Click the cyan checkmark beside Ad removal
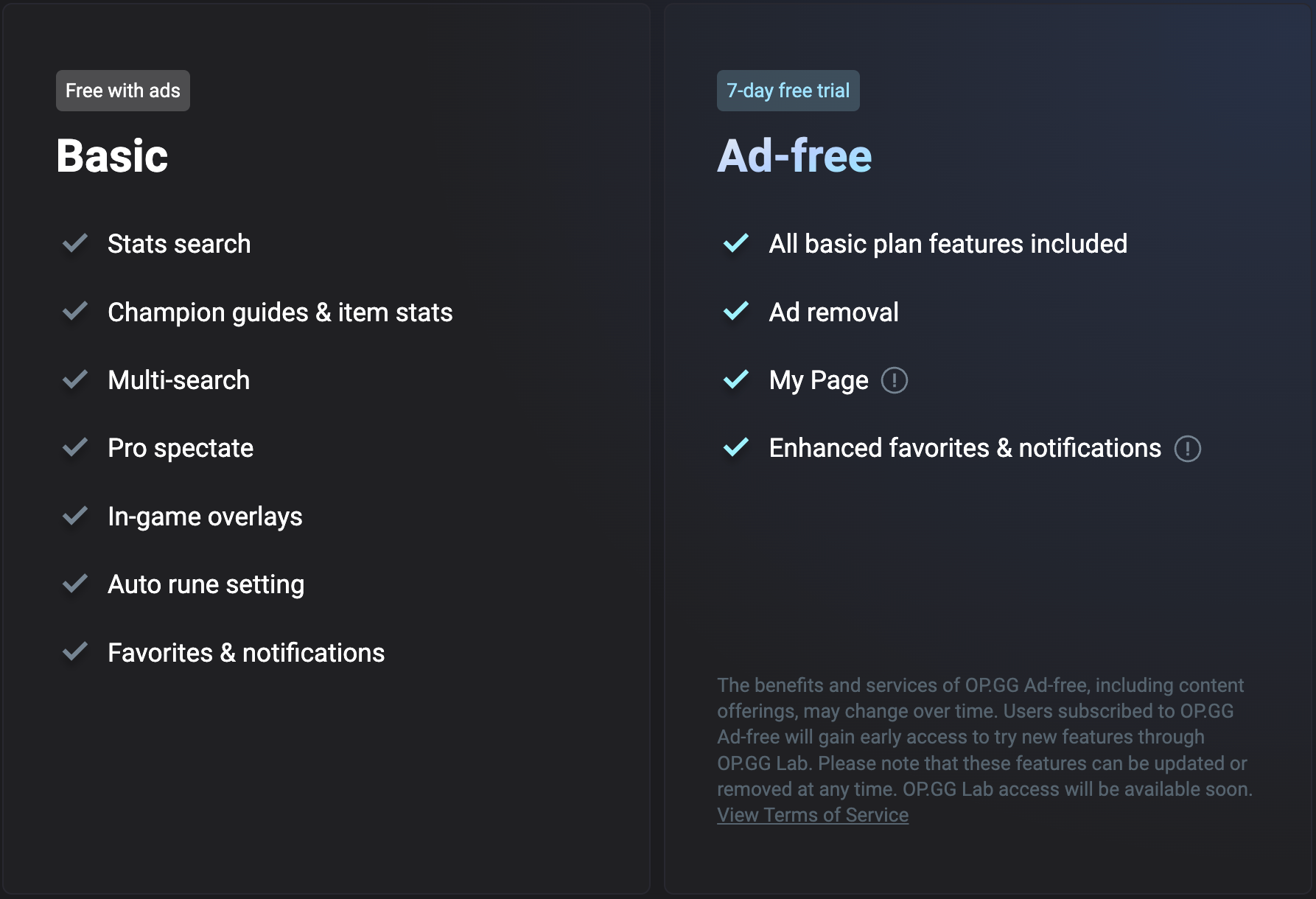This screenshot has height=899, width=1316. [736, 312]
